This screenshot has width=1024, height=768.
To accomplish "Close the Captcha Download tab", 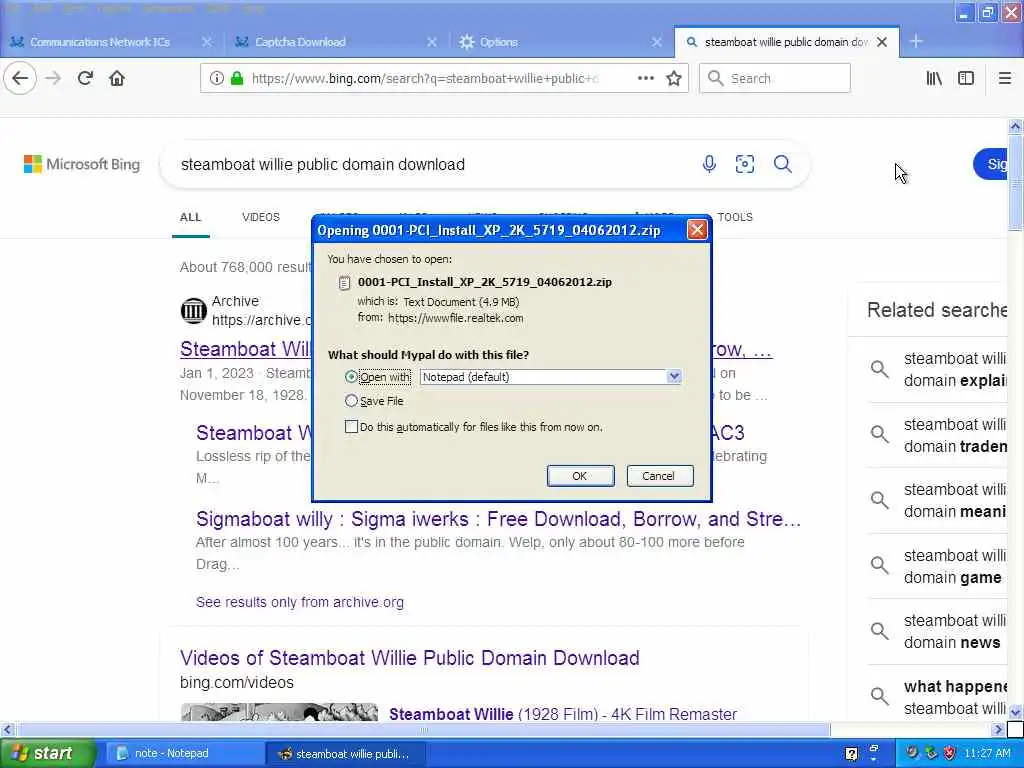I will 432,42.
